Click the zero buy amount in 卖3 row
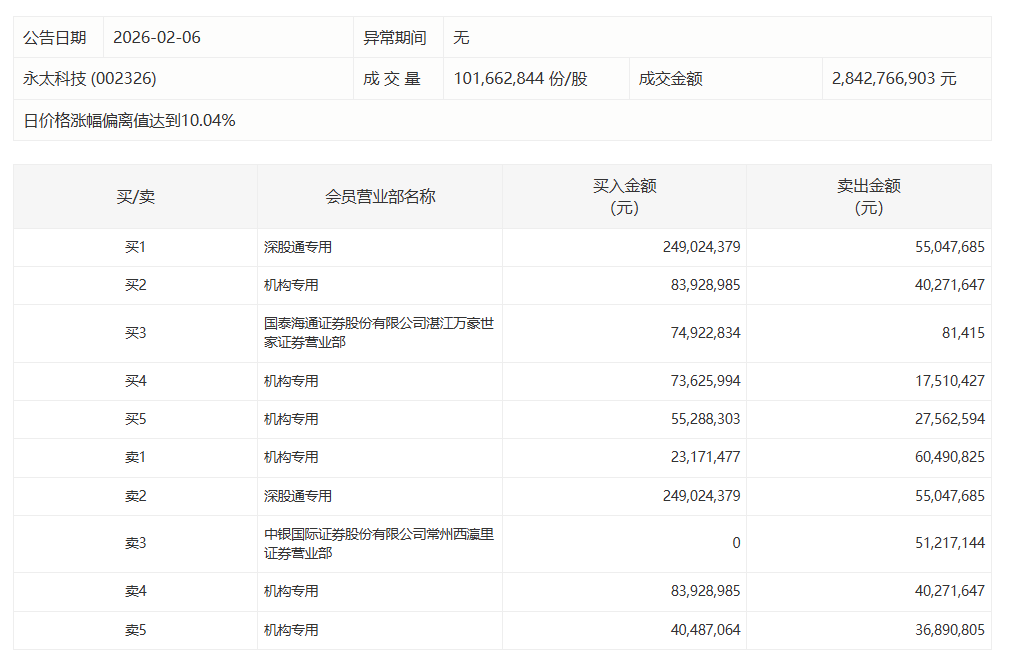The width and height of the screenshot is (1009, 665). click(x=736, y=543)
